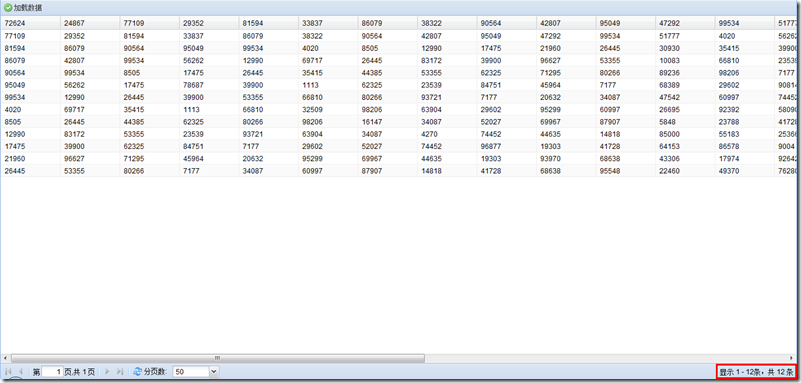Select the cell containing 5848
Viewport: 801px width, 383px height.
point(686,122)
